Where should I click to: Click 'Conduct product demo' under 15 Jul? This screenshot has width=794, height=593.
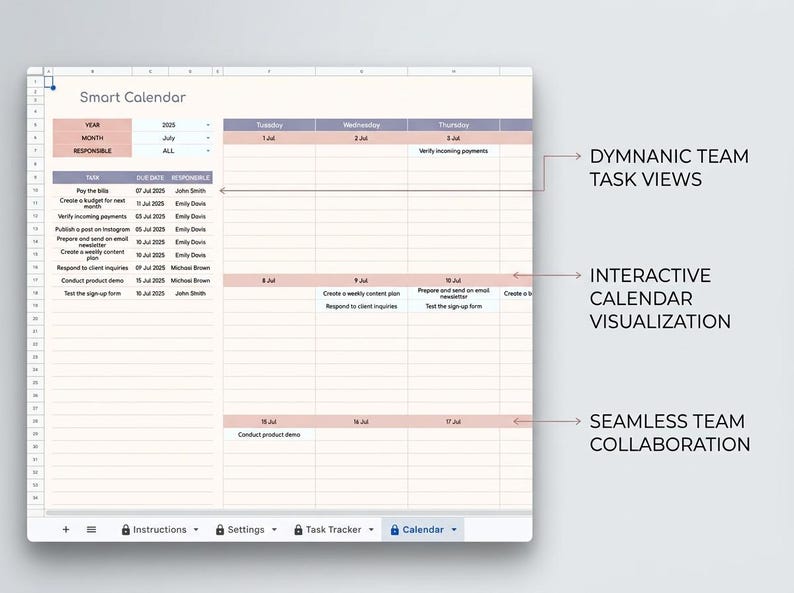click(x=269, y=434)
